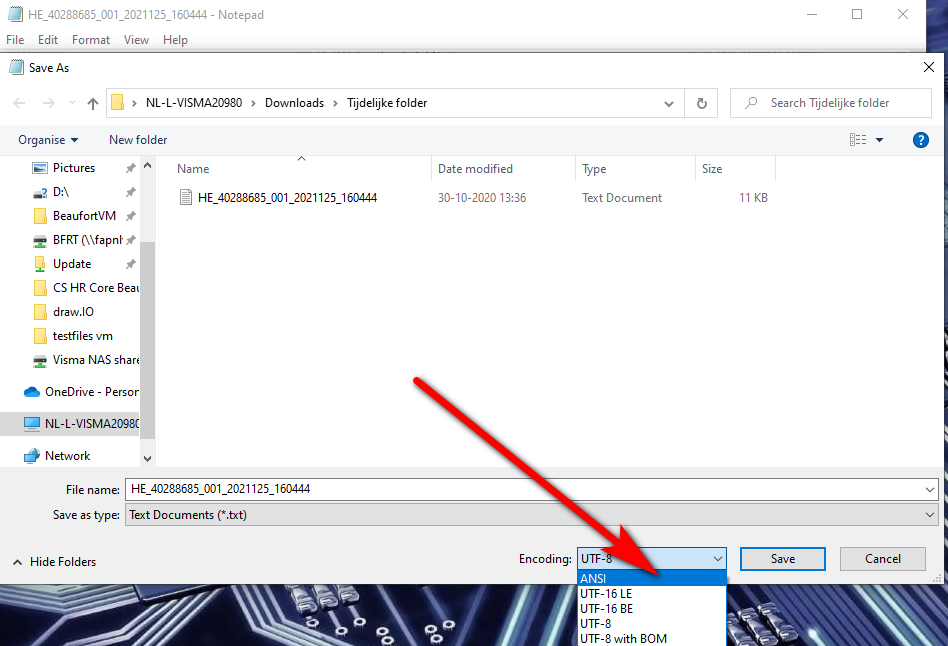Viewport: 948px width, 646px height.
Task: Open the View menu in Notepad
Action: pyautogui.click(x=136, y=40)
